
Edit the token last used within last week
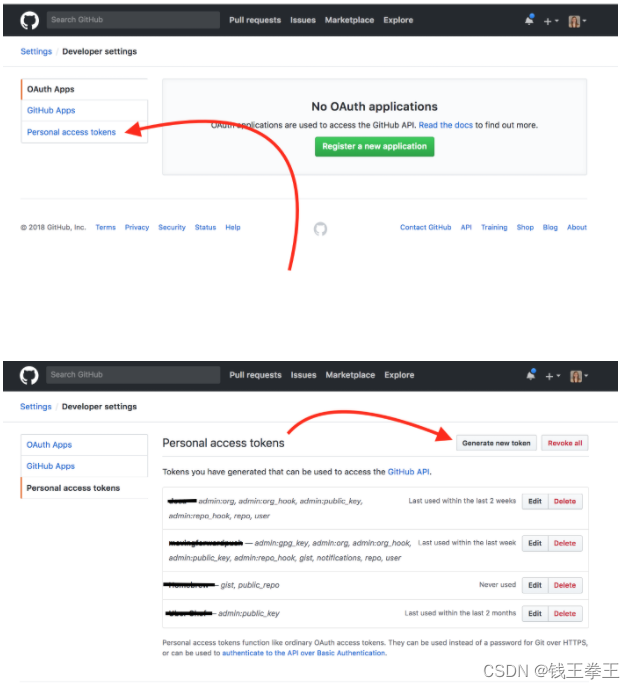point(535,544)
